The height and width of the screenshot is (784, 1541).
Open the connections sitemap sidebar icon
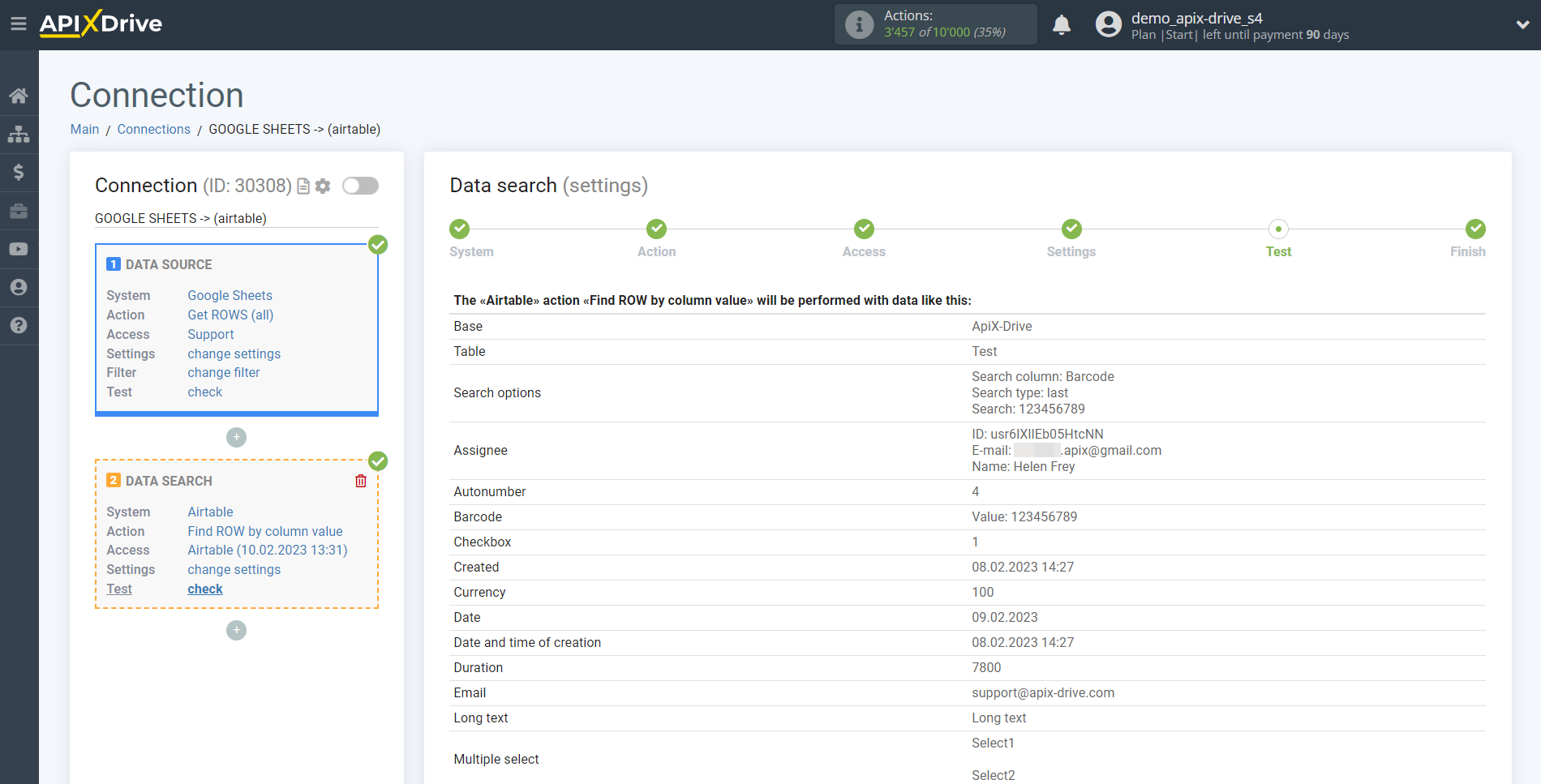19,134
